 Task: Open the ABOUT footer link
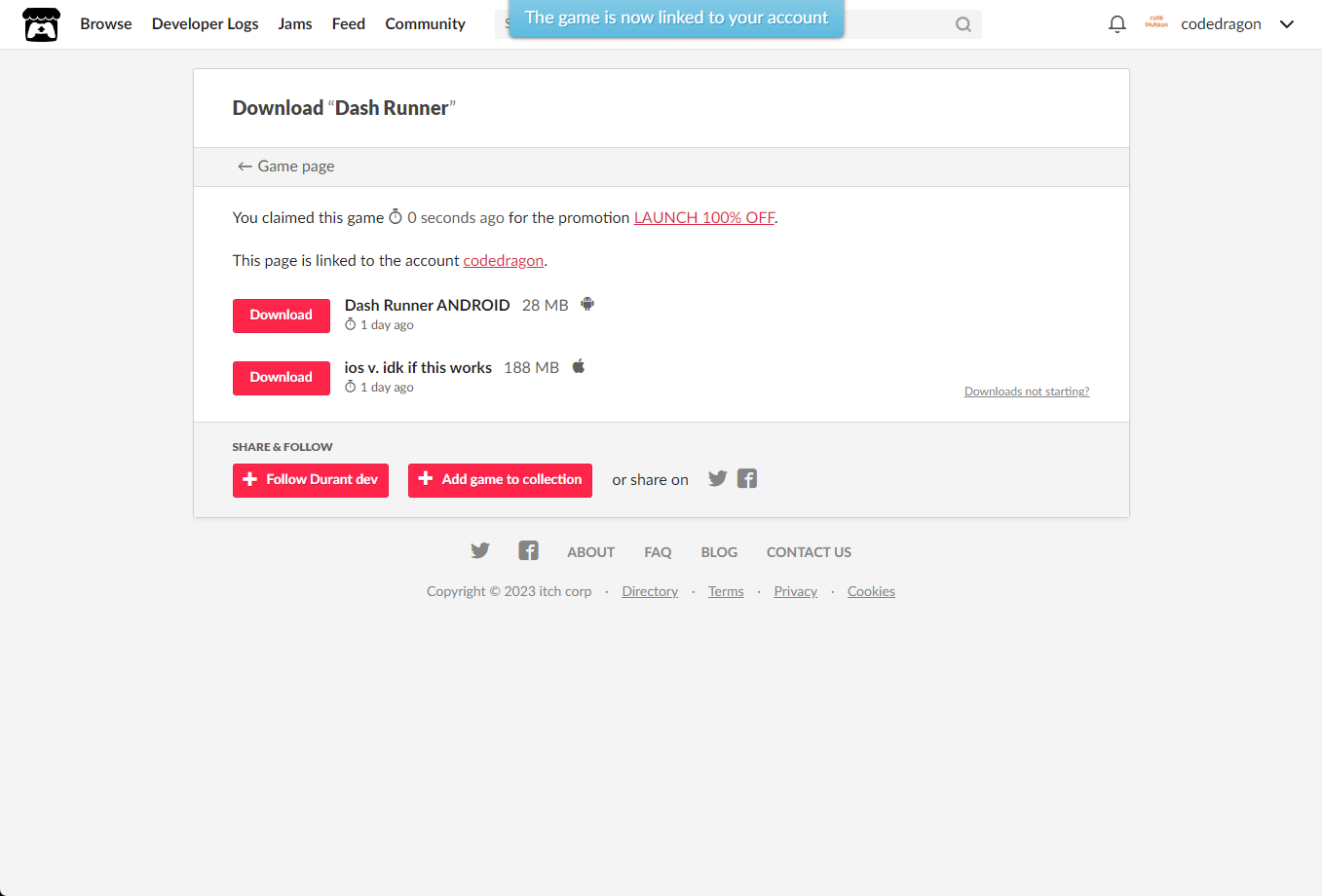coord(591,552)
